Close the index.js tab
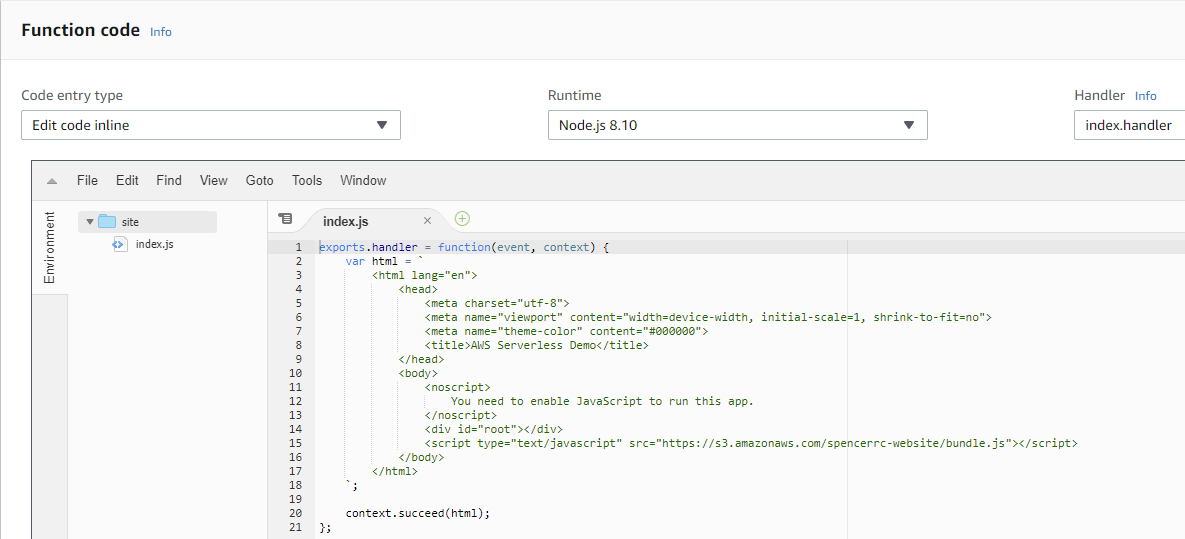Screen dimensions: 1185x539 click(x=427, y=221)
